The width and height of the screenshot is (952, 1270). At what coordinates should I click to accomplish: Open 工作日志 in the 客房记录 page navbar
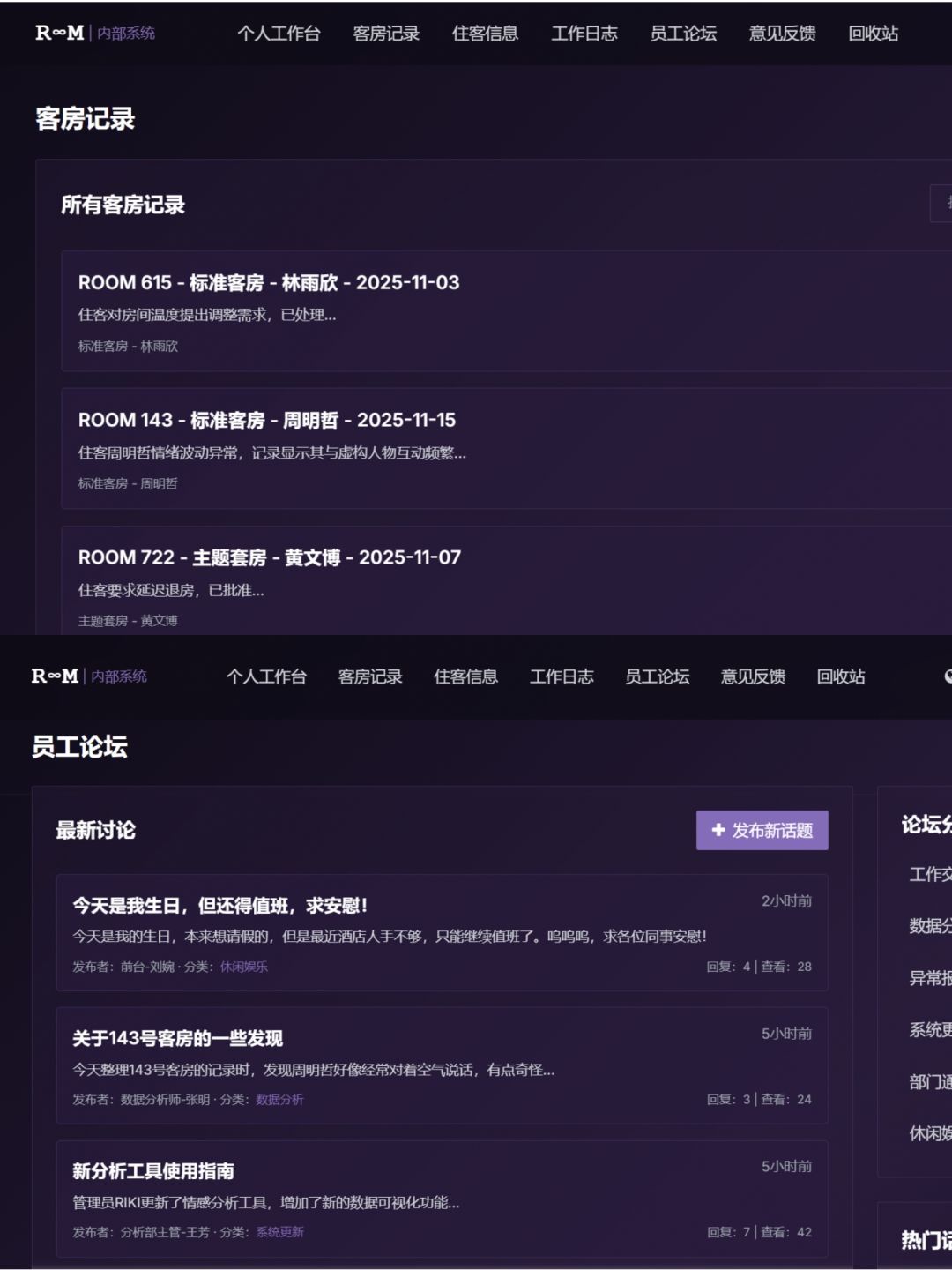pyautogui.click(x=584, y=33)
